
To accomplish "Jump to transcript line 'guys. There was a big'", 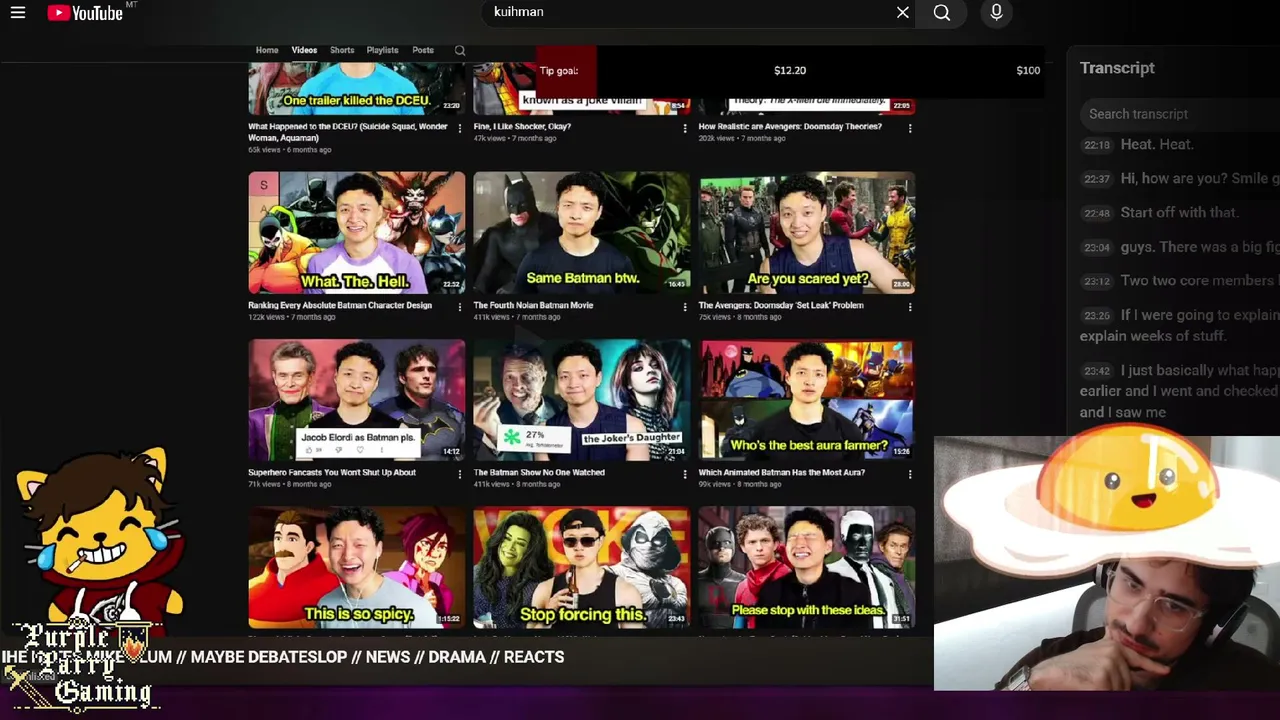I will pyautogui.click(x=1200, y=247).
